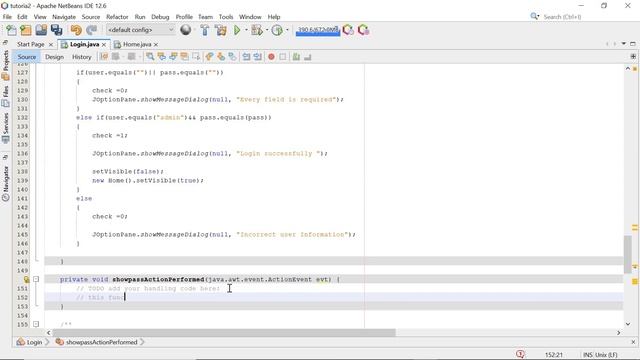Viewport: 640px width, 360px height.
Task: Run the project with the green play icon
Action: coord(237,30)
